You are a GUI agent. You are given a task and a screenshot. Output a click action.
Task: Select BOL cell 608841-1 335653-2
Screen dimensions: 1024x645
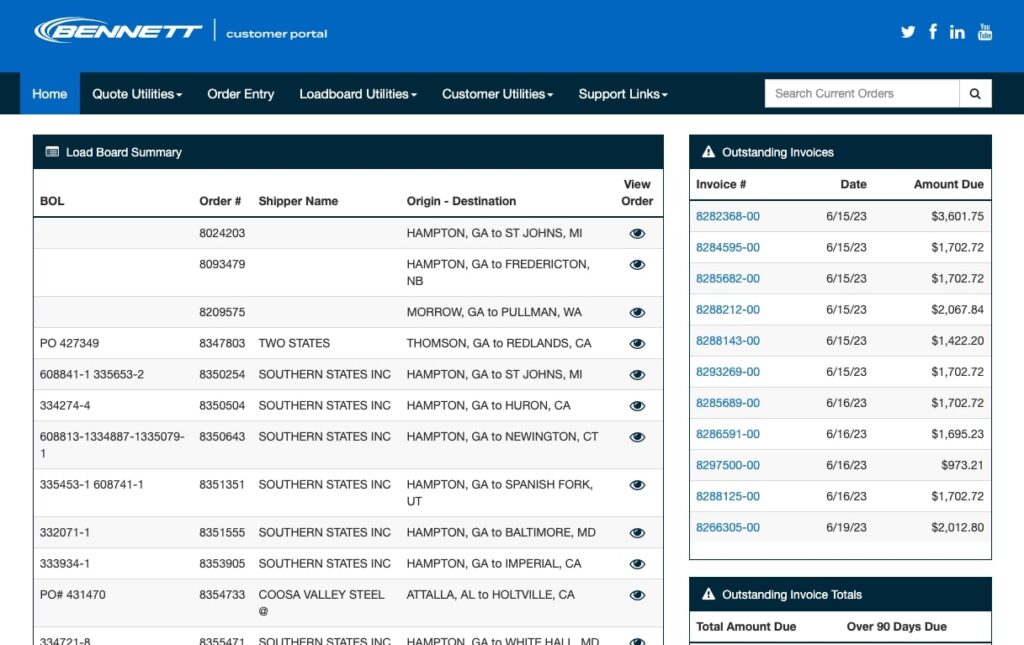click(91, 375)
